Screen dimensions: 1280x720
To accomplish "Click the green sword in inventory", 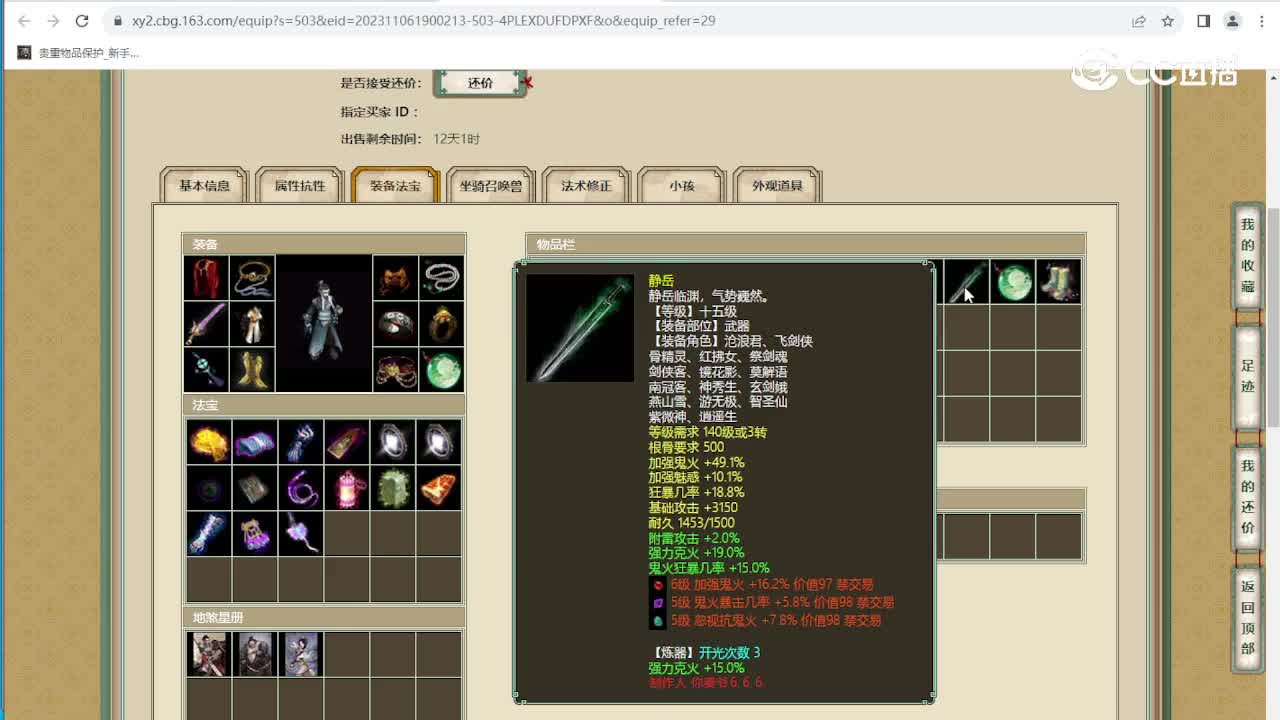I will pos(966,281).
